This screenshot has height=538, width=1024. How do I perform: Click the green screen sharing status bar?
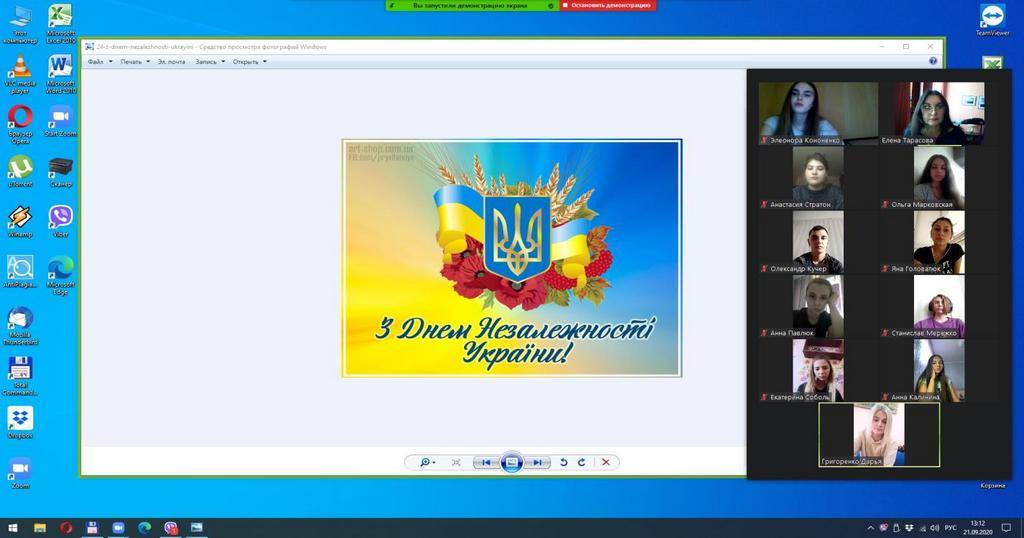tap(472, 5)
